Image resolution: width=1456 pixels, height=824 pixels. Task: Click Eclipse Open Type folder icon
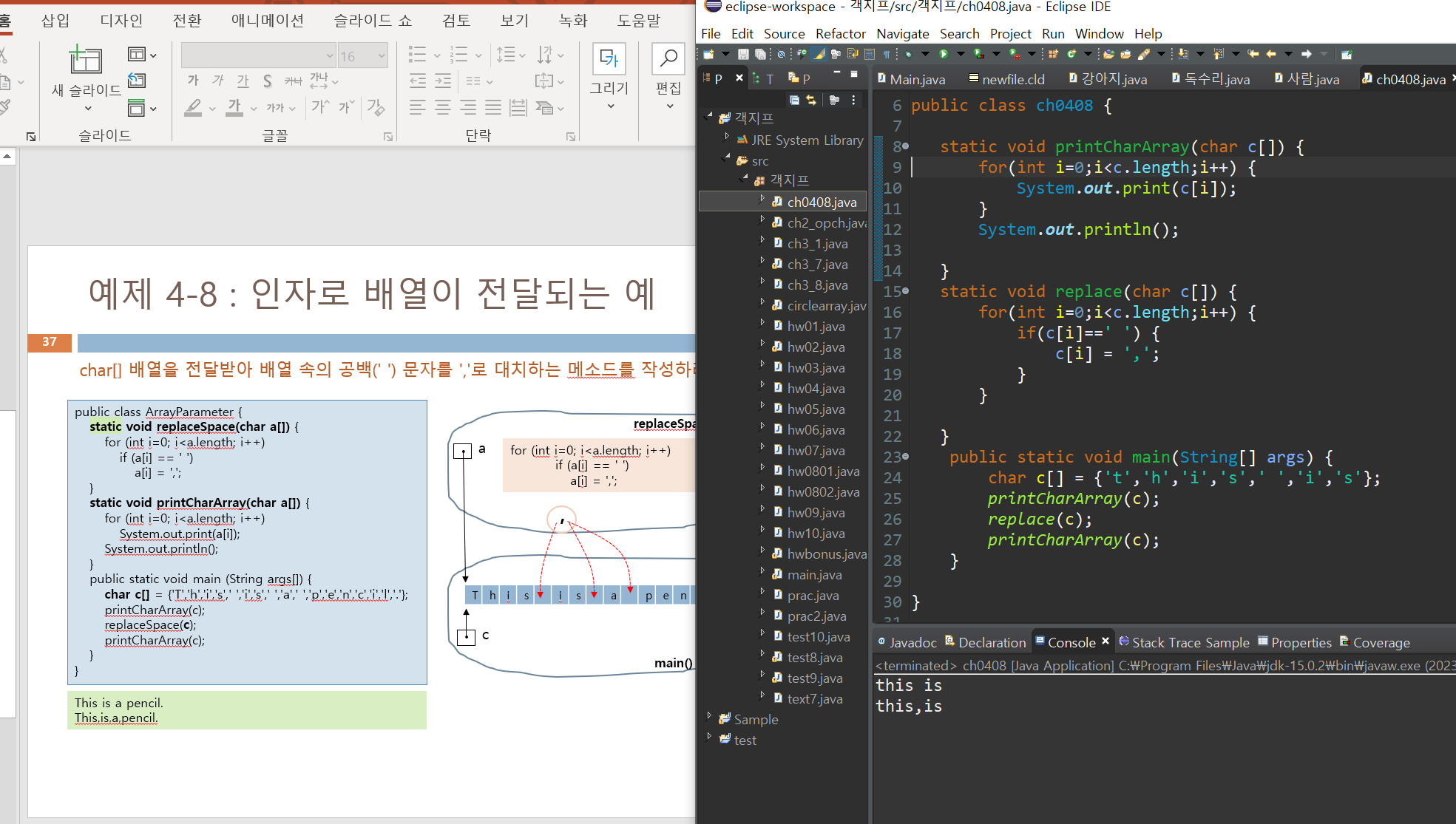coord(1108,54)
